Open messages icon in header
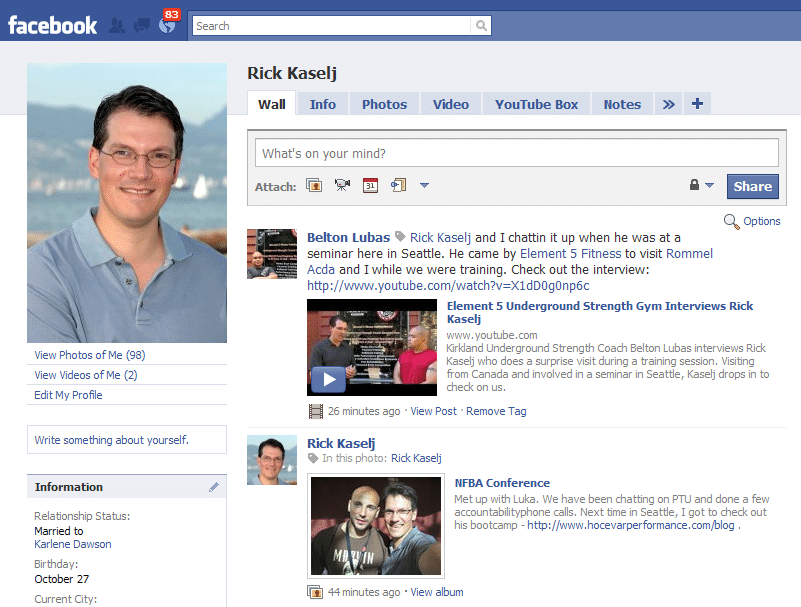Image resolution: width=801 pixels, height=607 pixels. pyautogui.click(x=142, y=26)
